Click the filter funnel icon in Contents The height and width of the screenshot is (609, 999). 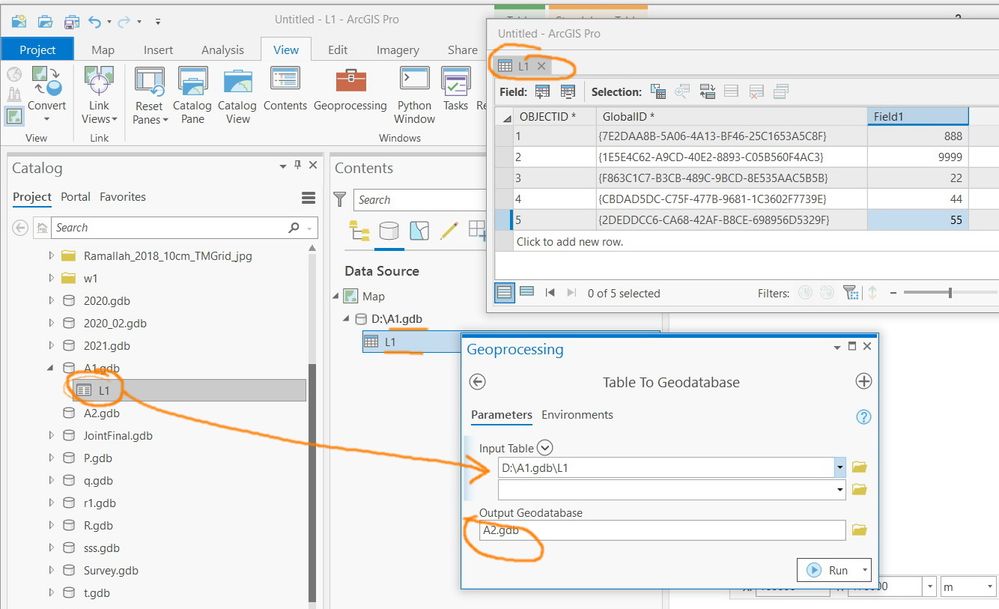click(340, 199)
